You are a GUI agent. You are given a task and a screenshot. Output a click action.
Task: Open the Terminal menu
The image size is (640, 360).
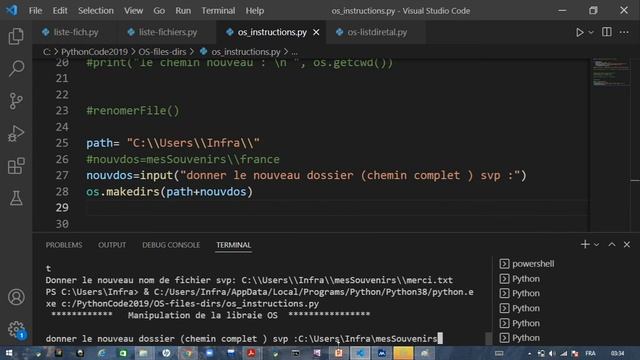(x=218, y=11)
